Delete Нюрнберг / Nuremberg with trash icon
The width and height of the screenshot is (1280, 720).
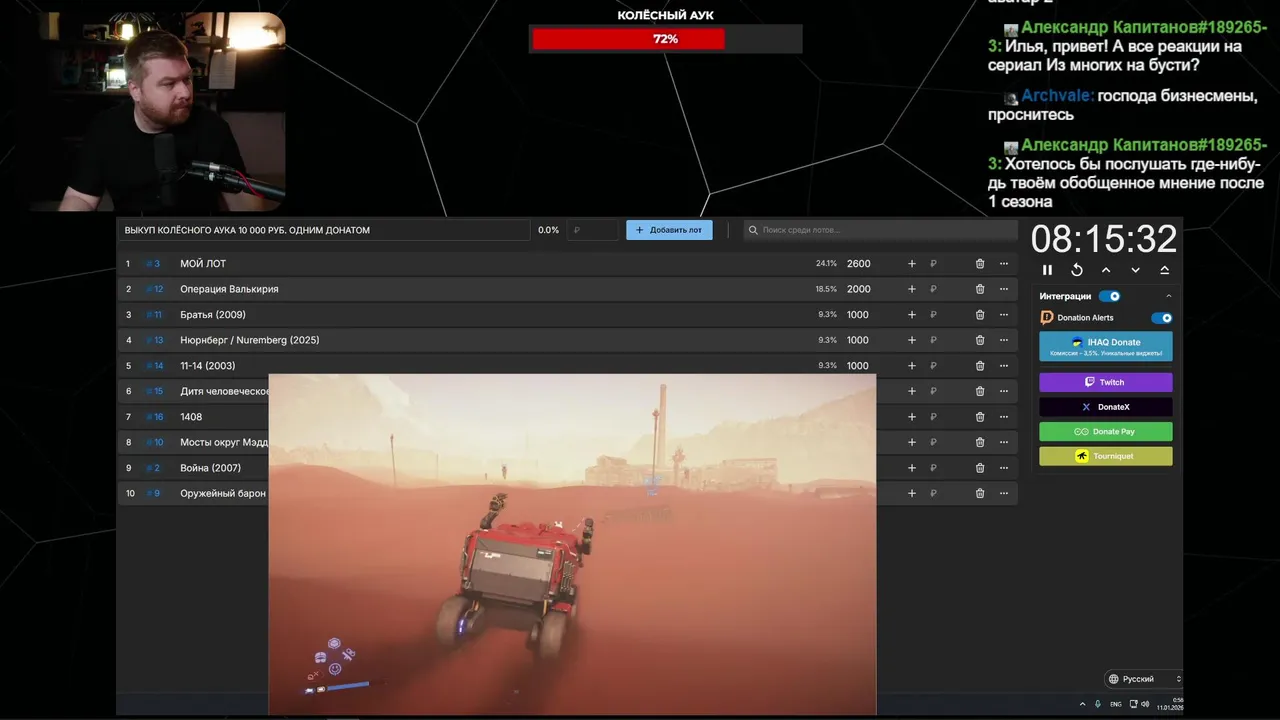pyautogui.click(x=980, y=340)
